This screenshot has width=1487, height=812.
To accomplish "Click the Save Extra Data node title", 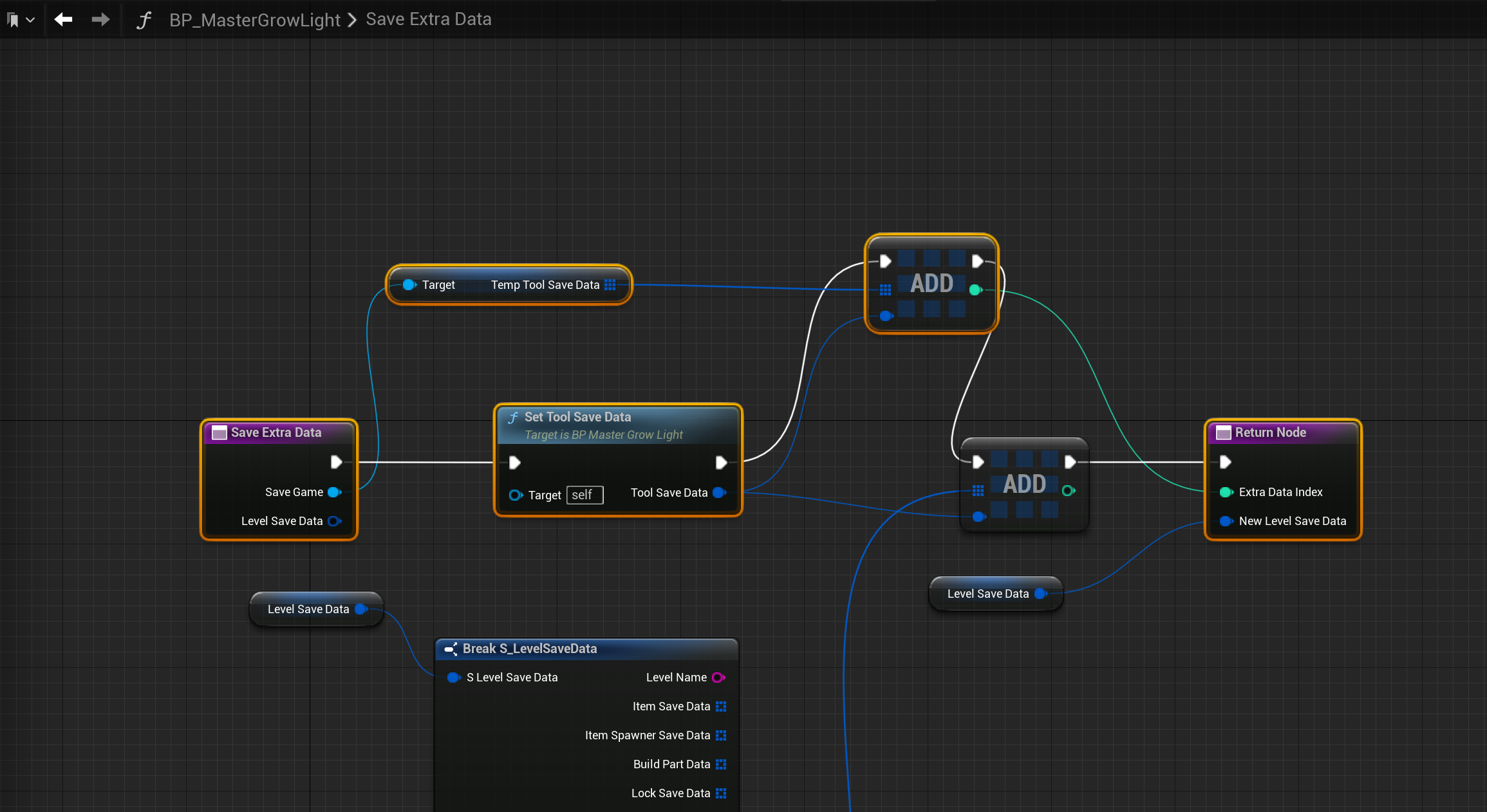I will click(x=276, y=432).
